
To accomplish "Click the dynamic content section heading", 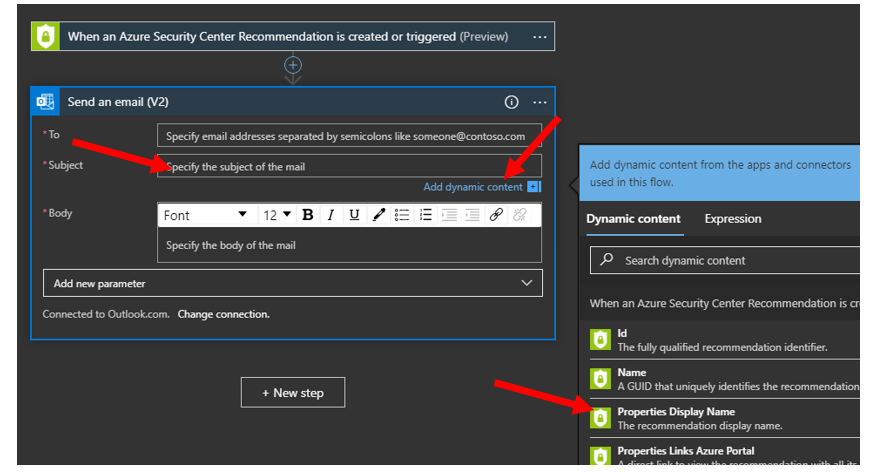I will [724, 303].
